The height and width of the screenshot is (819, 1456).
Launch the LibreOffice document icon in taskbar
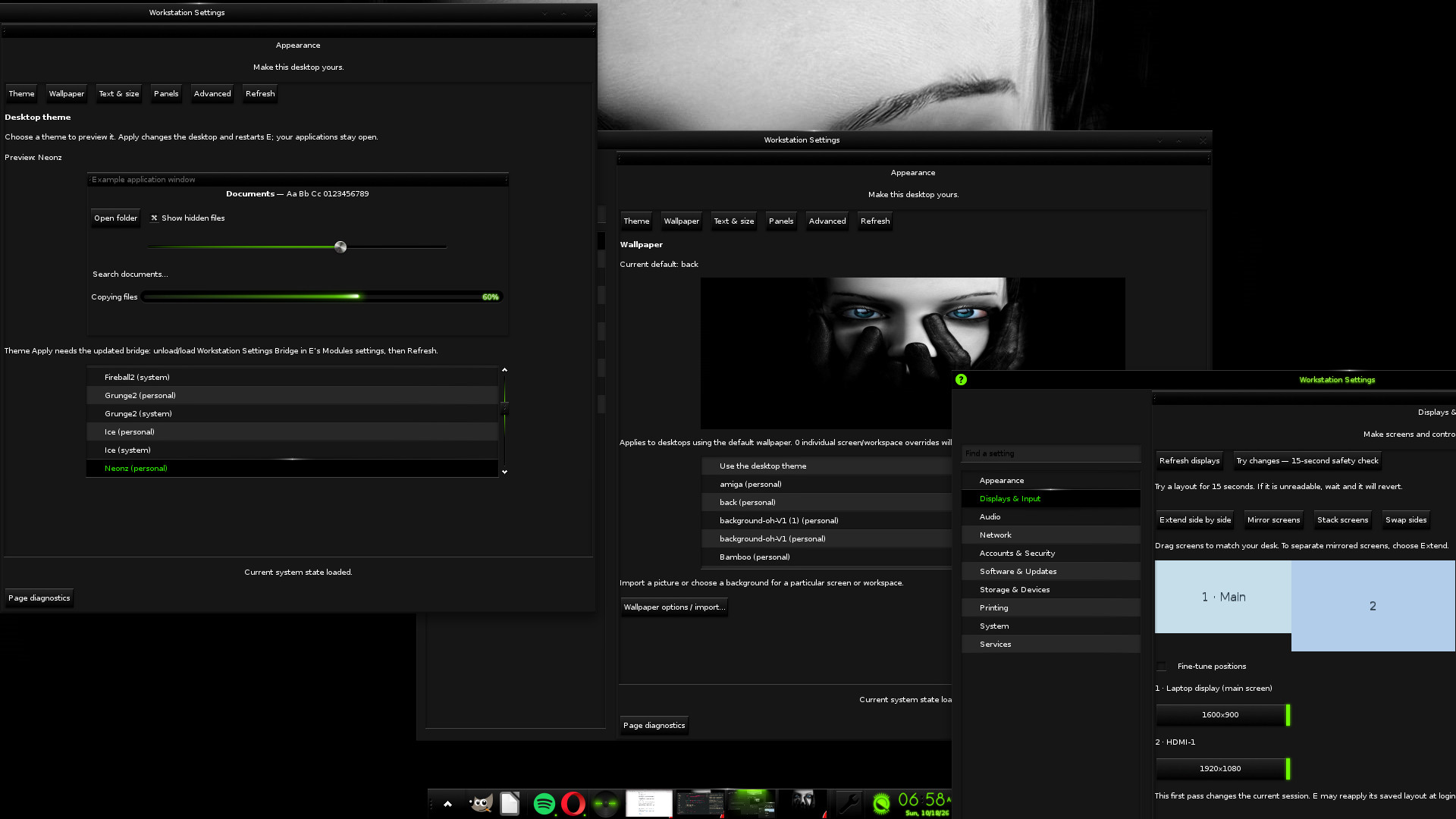pos(510,803)
